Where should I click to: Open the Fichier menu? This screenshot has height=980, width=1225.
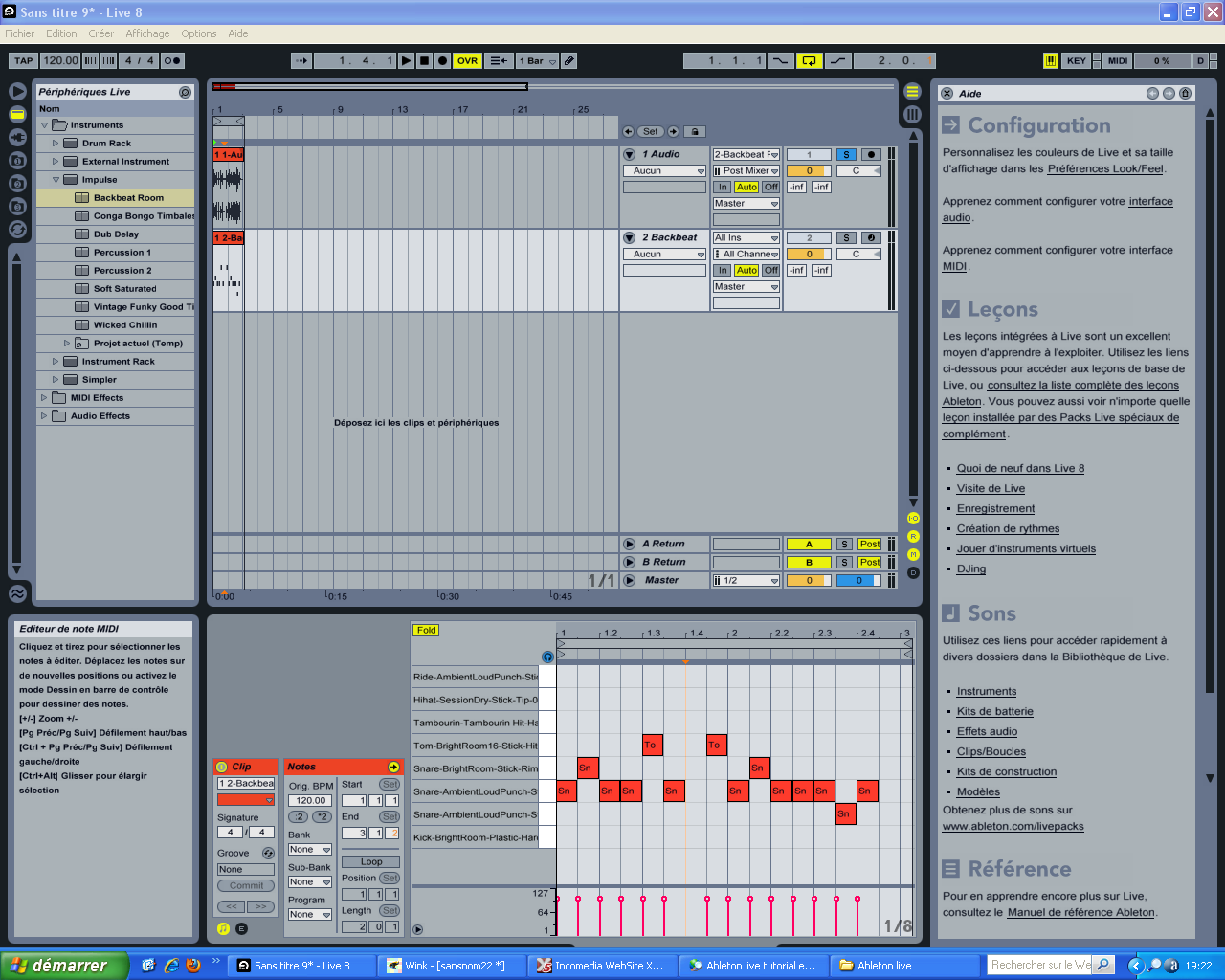pyautogui.click(x=19, y=33)
